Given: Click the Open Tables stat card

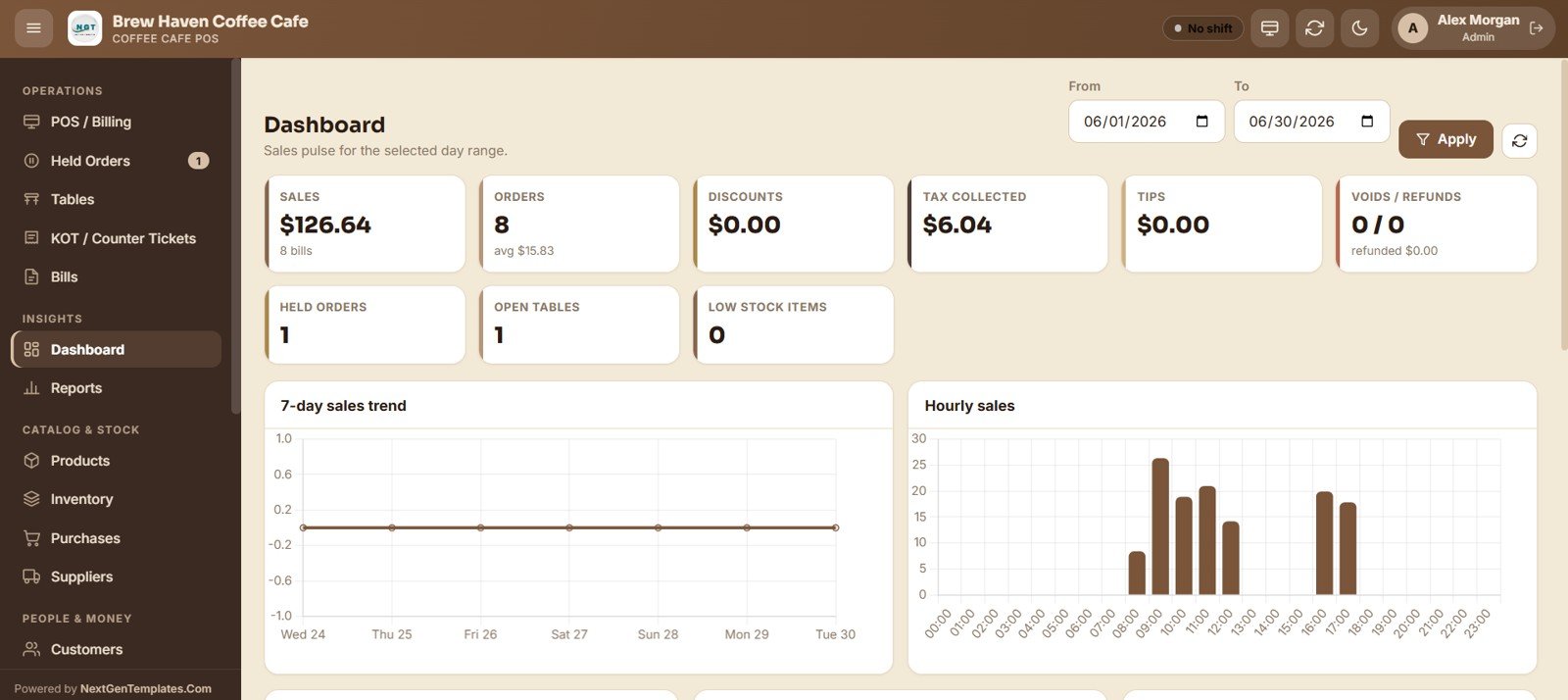Looking at the screenshot, I should coord(579,325).
